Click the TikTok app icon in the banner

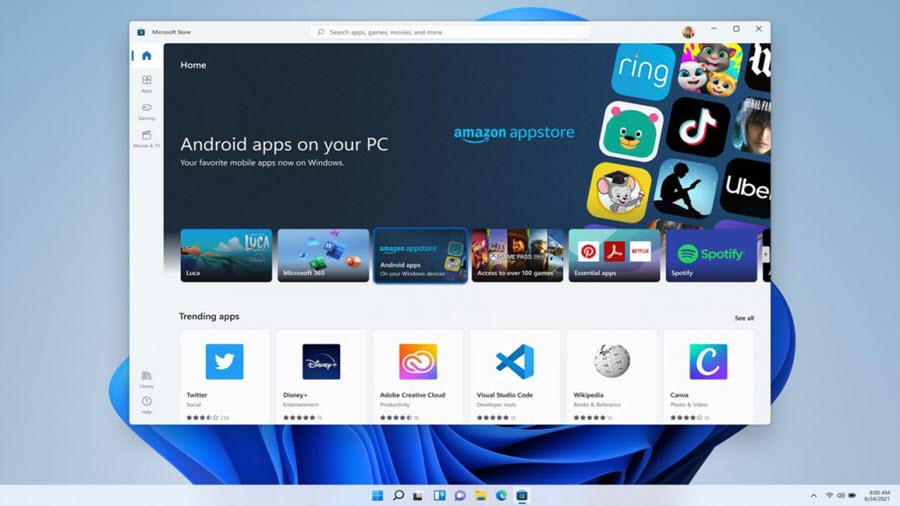pyautogui.click(x=698, y=127)
